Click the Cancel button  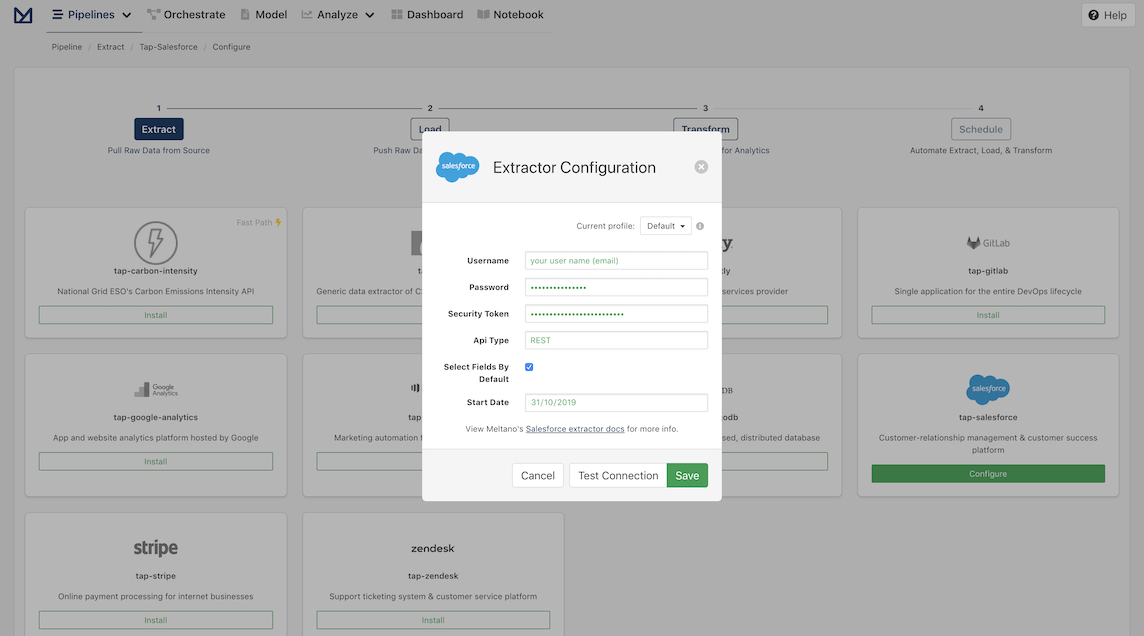click(x=538, y=476)
